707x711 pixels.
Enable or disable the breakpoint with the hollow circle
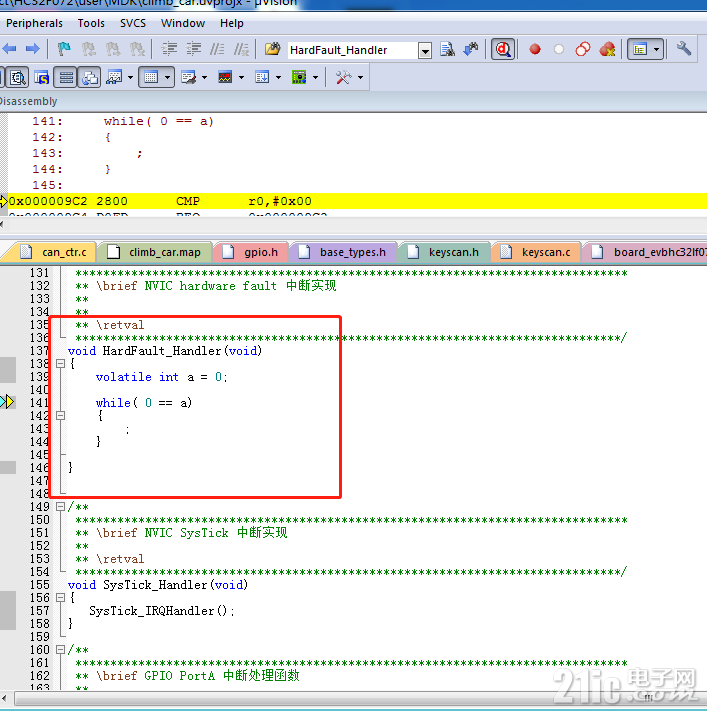[x=559, y=49]
